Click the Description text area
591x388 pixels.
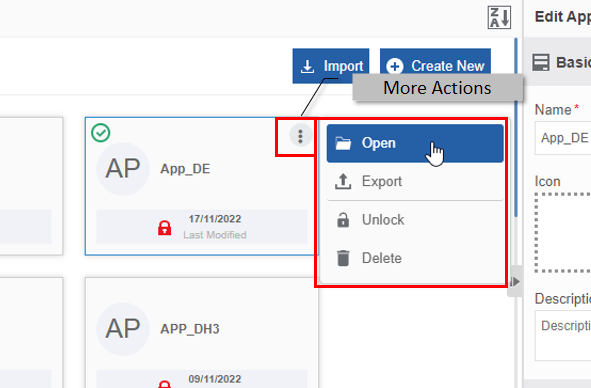tap(563, 336)
